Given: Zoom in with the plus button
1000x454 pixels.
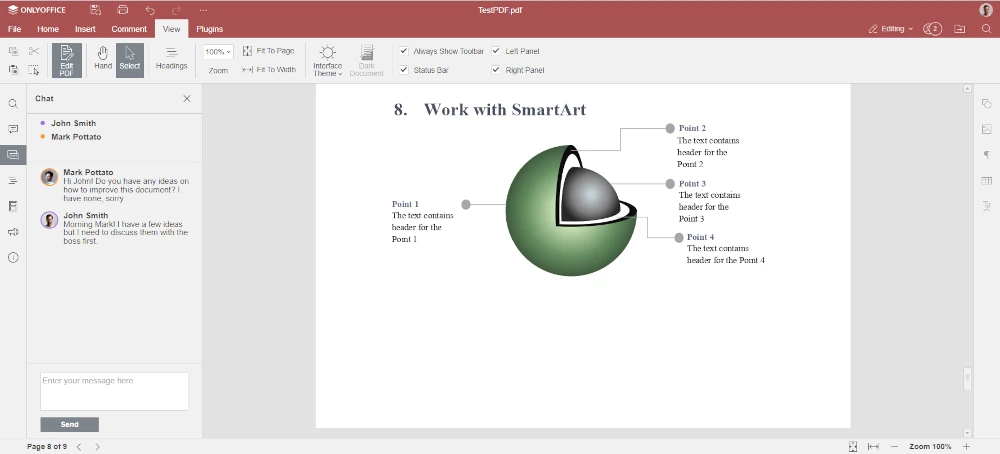Looking at the screenshot, I should [966, 447].
